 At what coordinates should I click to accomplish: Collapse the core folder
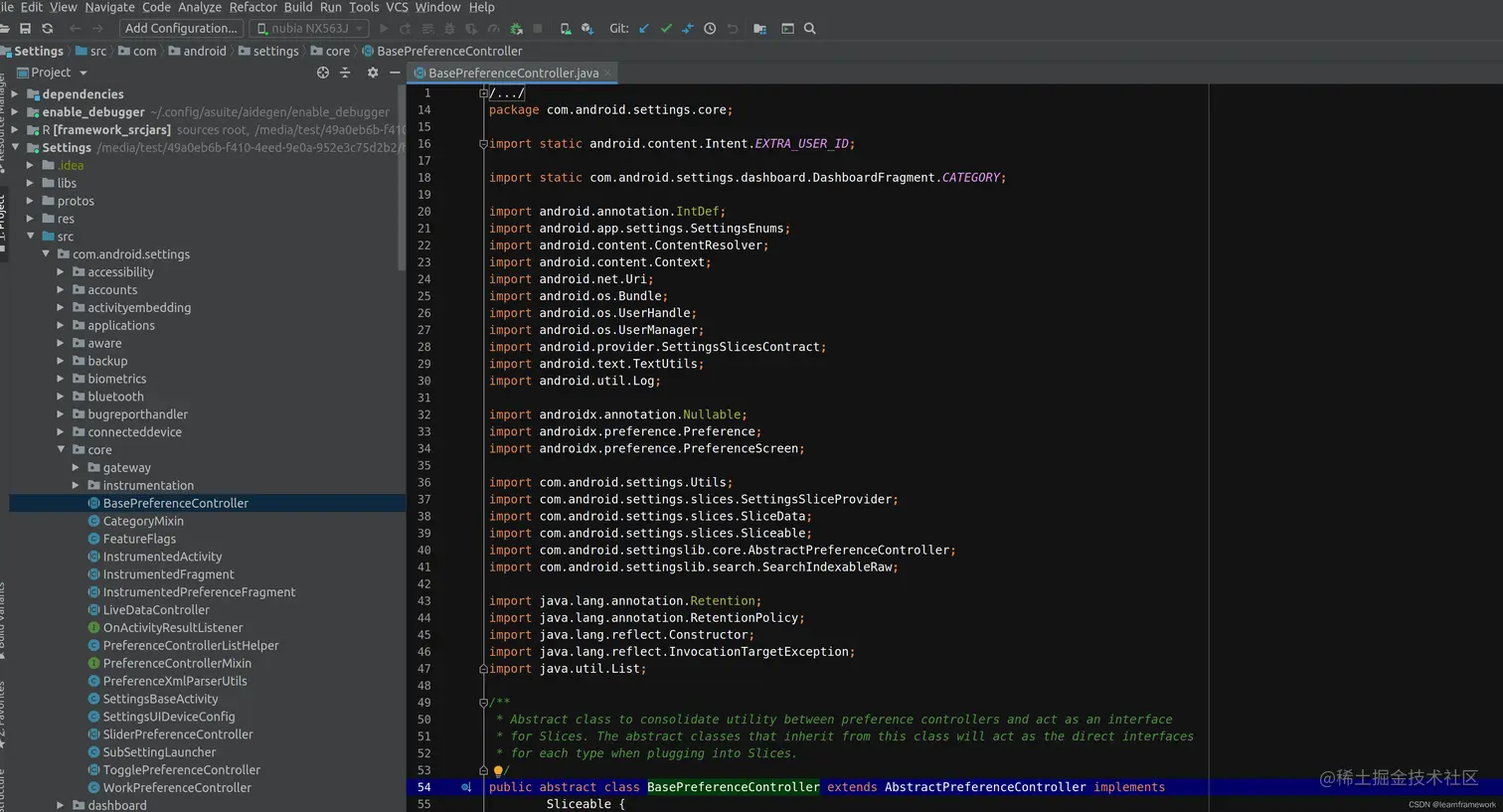61,450
